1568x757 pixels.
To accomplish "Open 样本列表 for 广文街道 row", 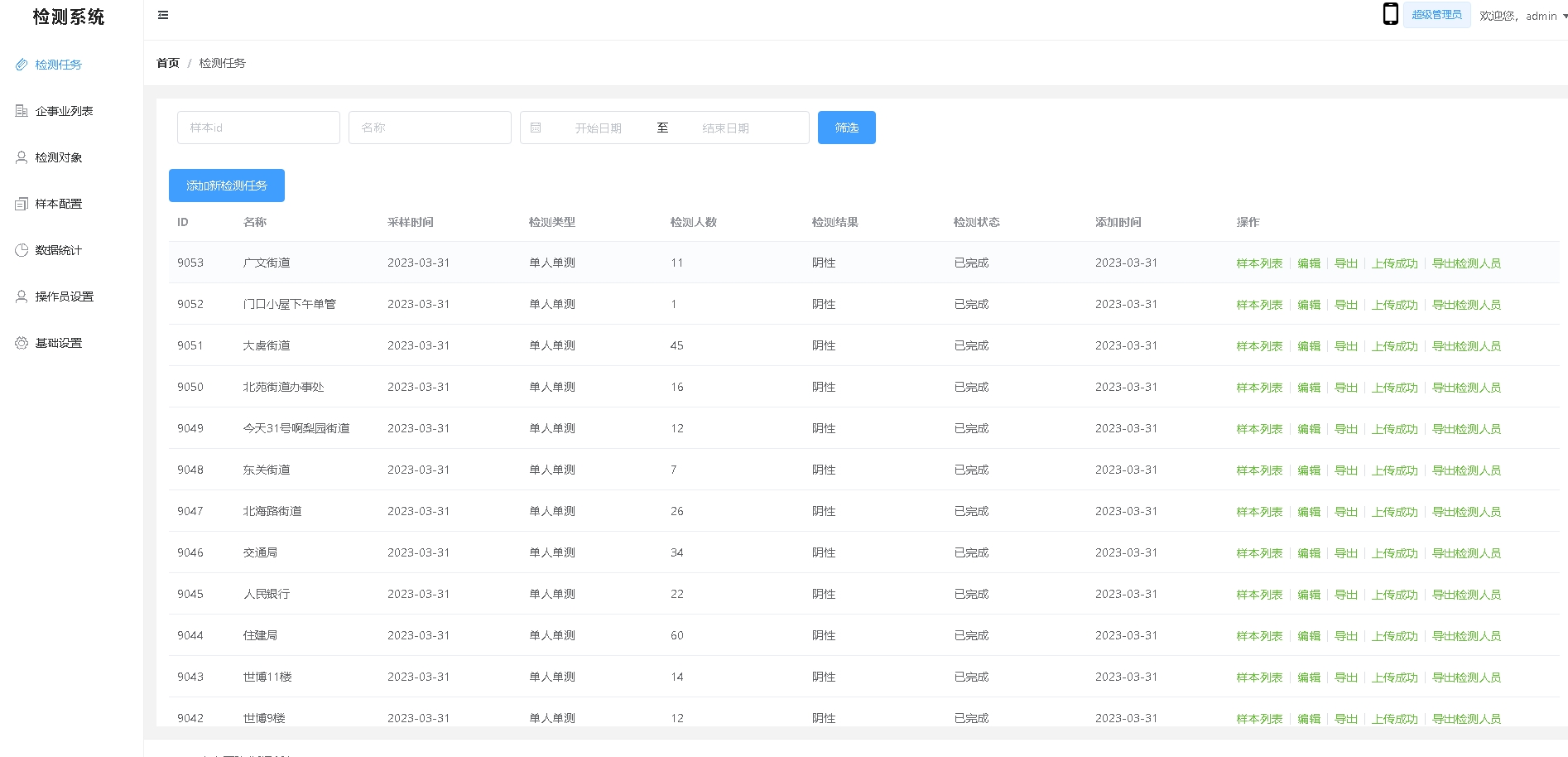I will [x=1259, y=263].
